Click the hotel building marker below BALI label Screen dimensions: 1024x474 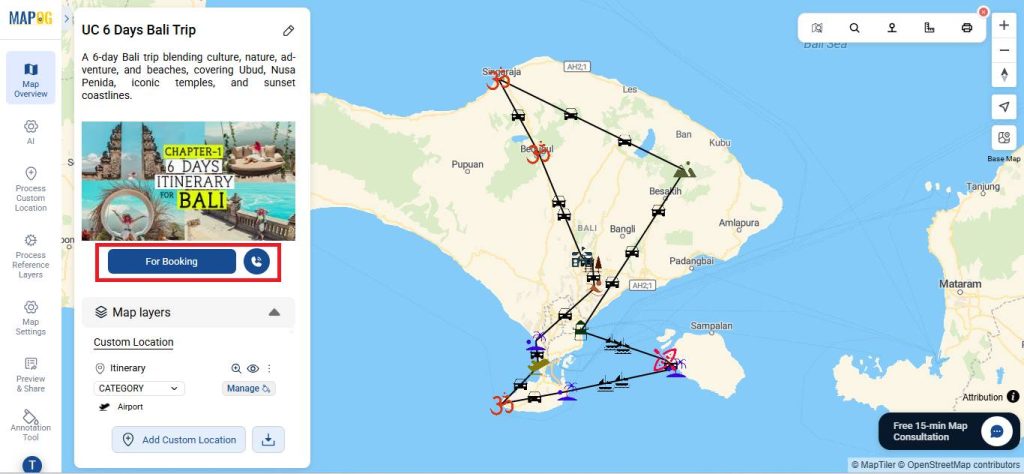pyautogui.click(x=581, y=258)
